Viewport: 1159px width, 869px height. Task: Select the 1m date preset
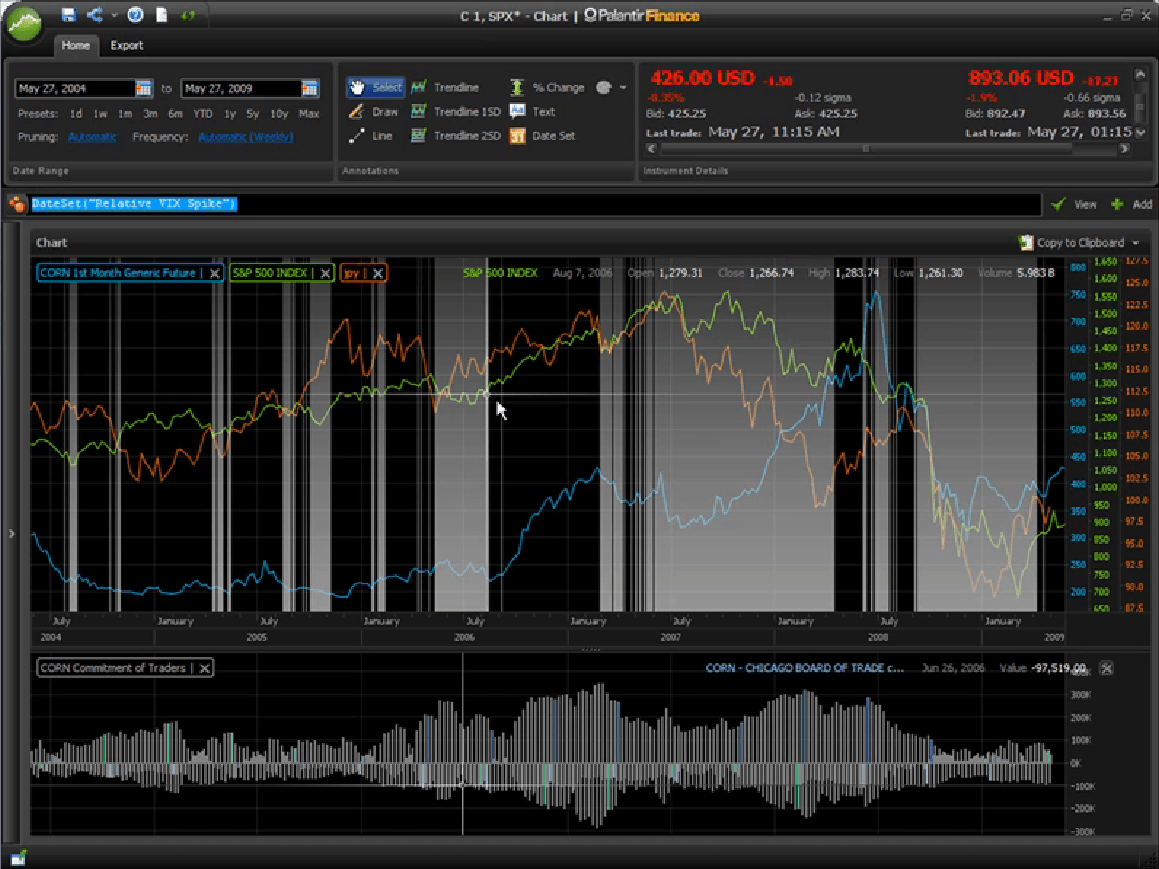[x=125, y=114]
